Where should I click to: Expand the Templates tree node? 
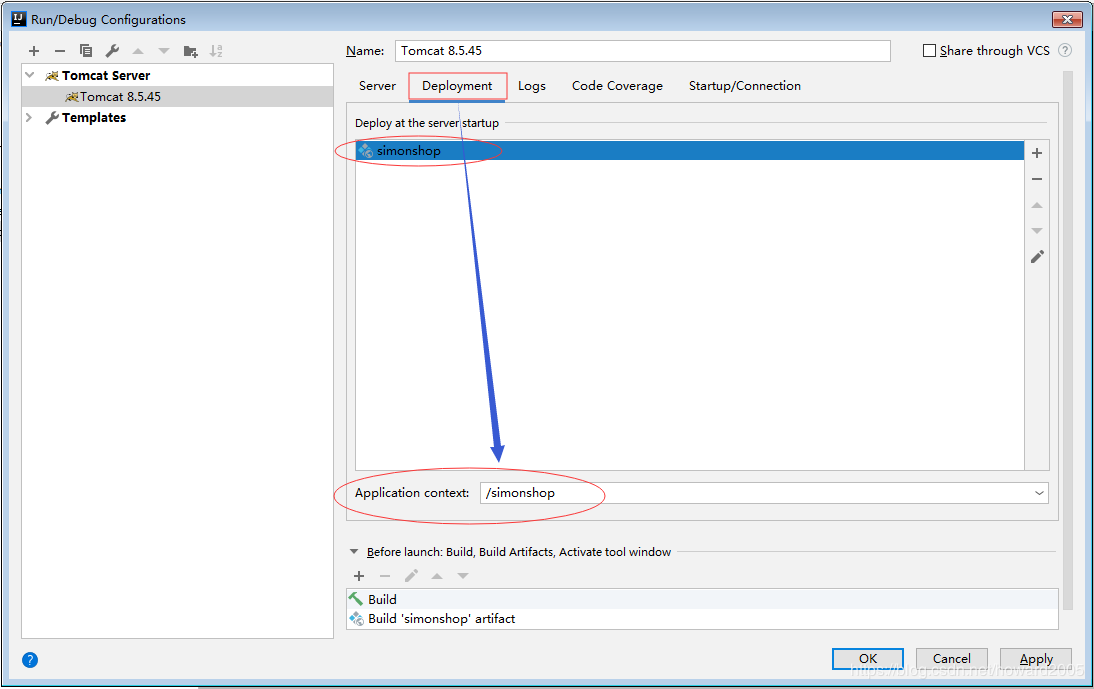click(29, 117)
